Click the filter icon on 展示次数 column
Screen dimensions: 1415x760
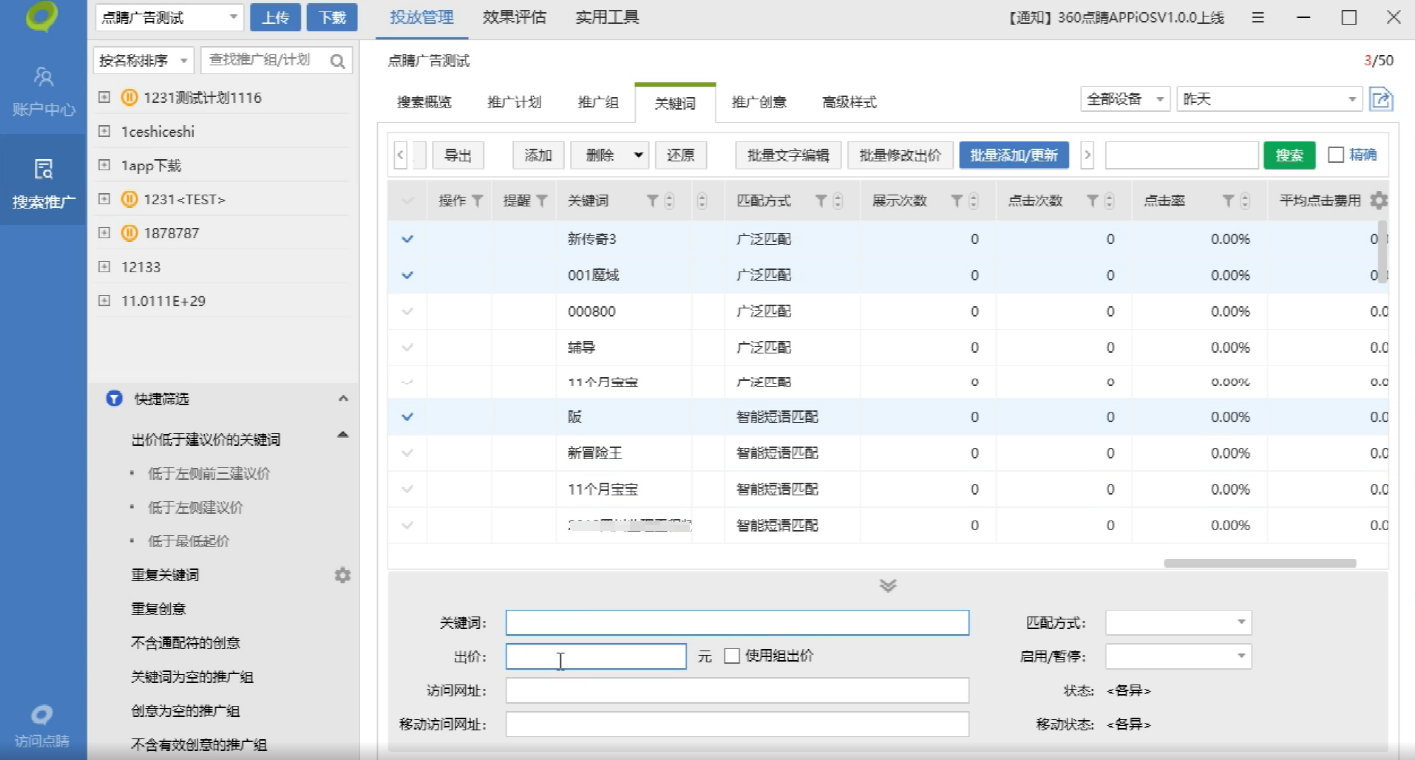957,201
